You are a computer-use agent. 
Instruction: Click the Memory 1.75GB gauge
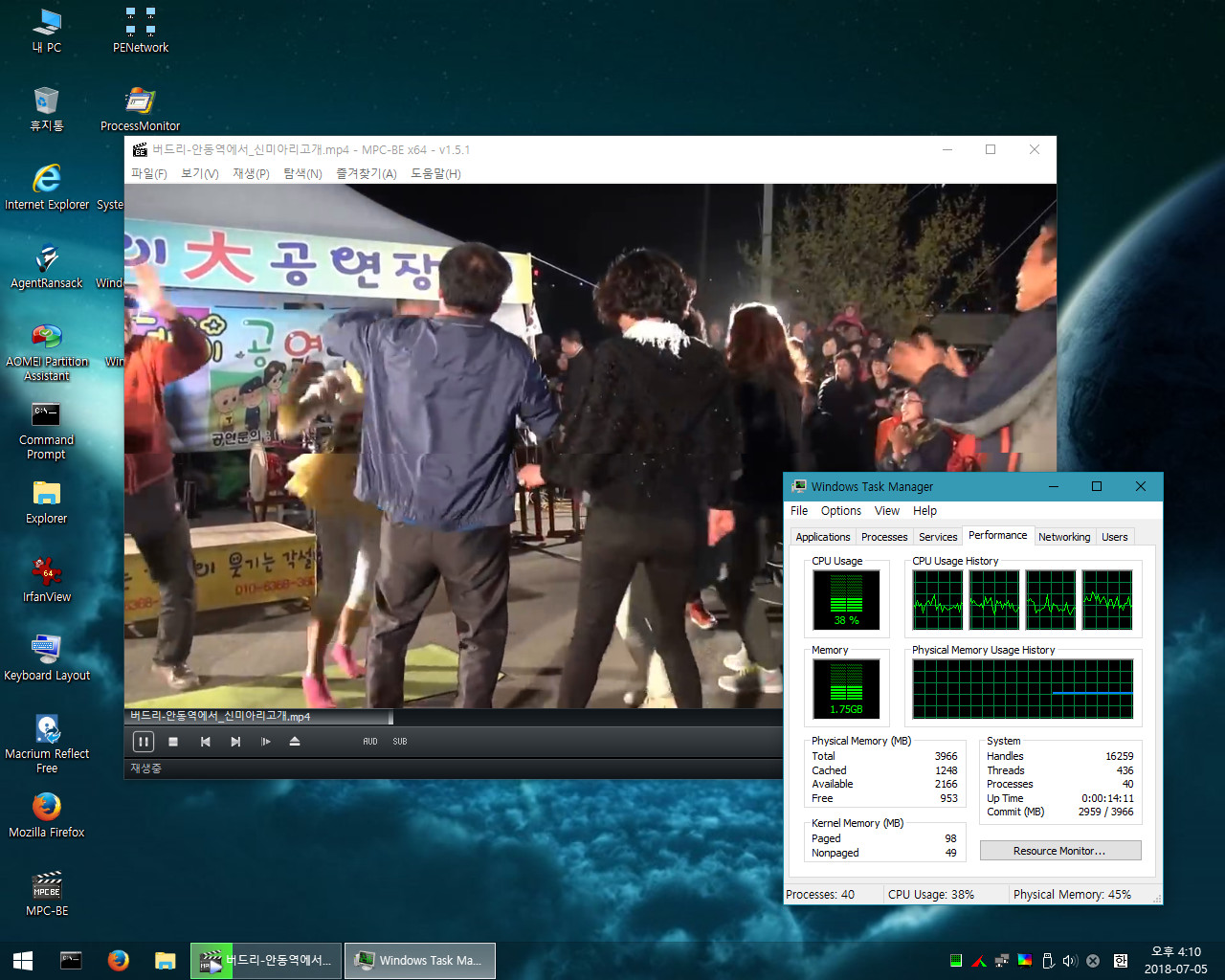(x=847, y=688)
